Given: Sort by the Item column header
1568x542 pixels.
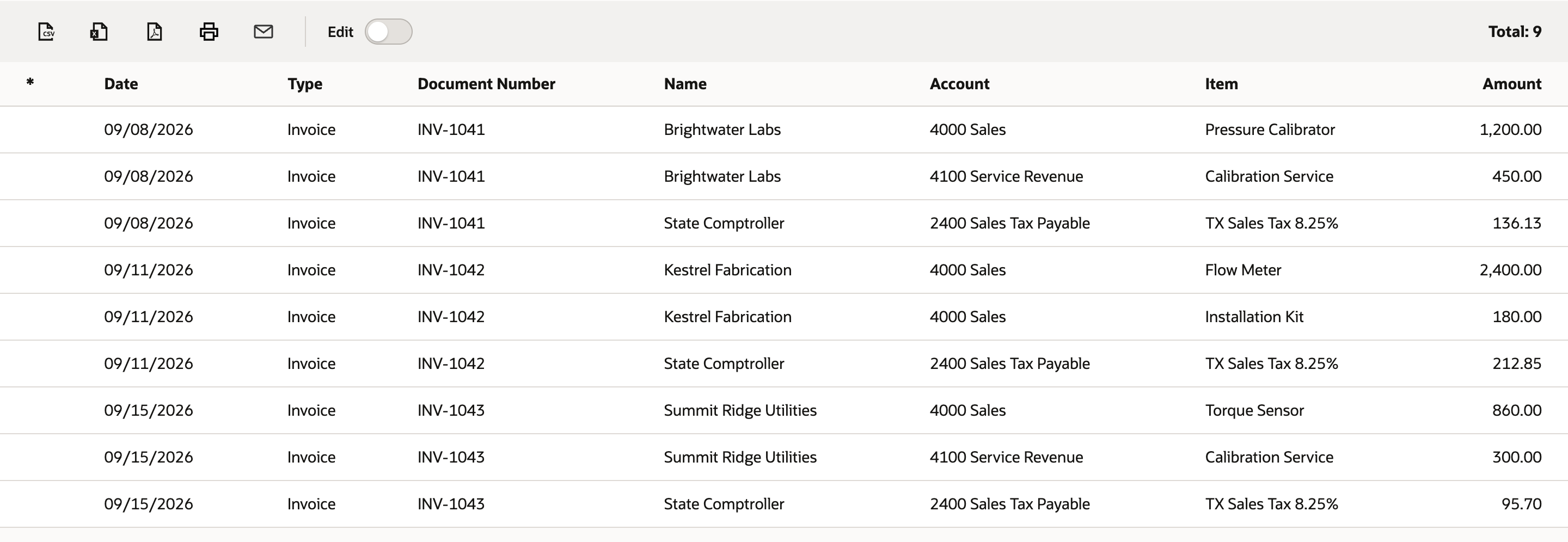Looking at the screenshot, I should click(x=1221, y=84).
